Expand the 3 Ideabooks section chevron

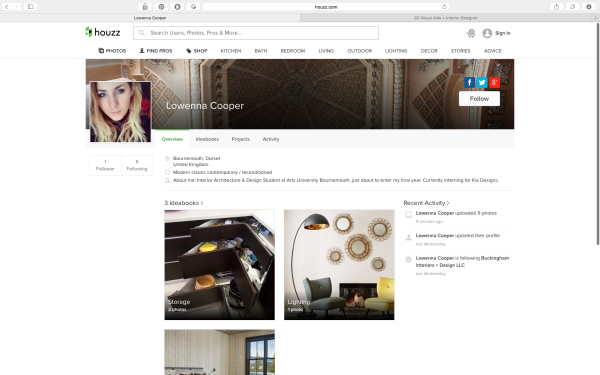pyautogui.click(x=202, y=203)
